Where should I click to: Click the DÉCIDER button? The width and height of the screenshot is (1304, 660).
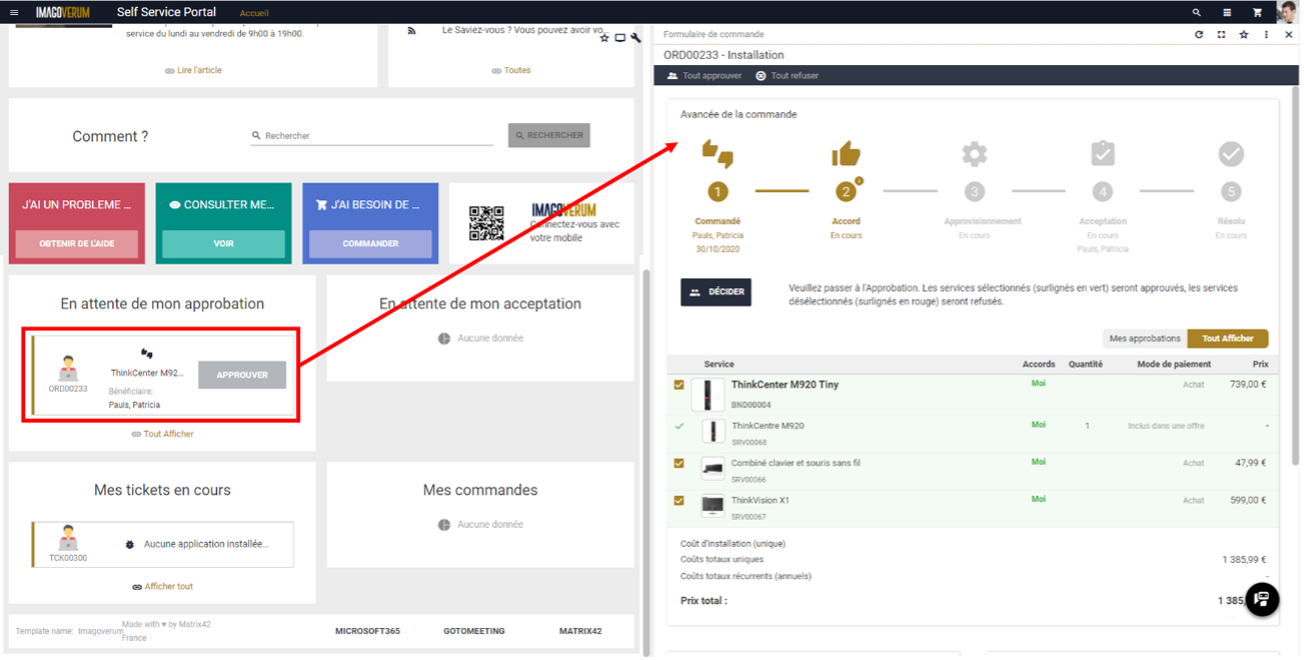[x=716, y=292]
